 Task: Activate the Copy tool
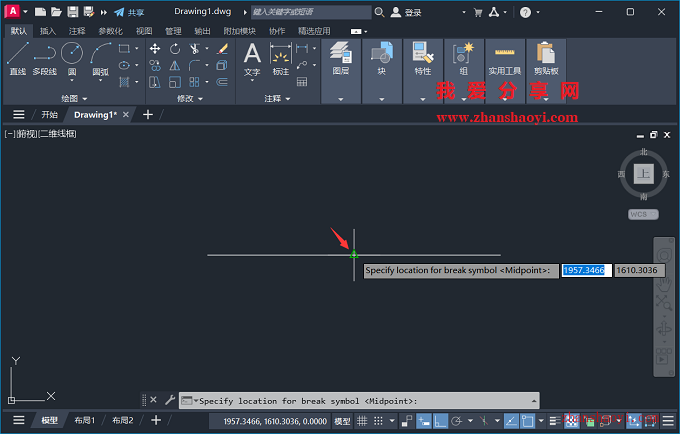155,65
